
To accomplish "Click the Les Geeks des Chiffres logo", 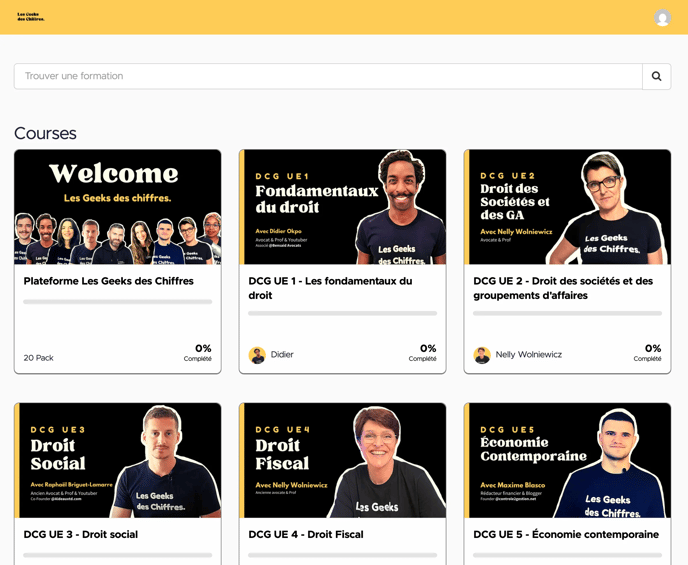I will coord(31,17).
